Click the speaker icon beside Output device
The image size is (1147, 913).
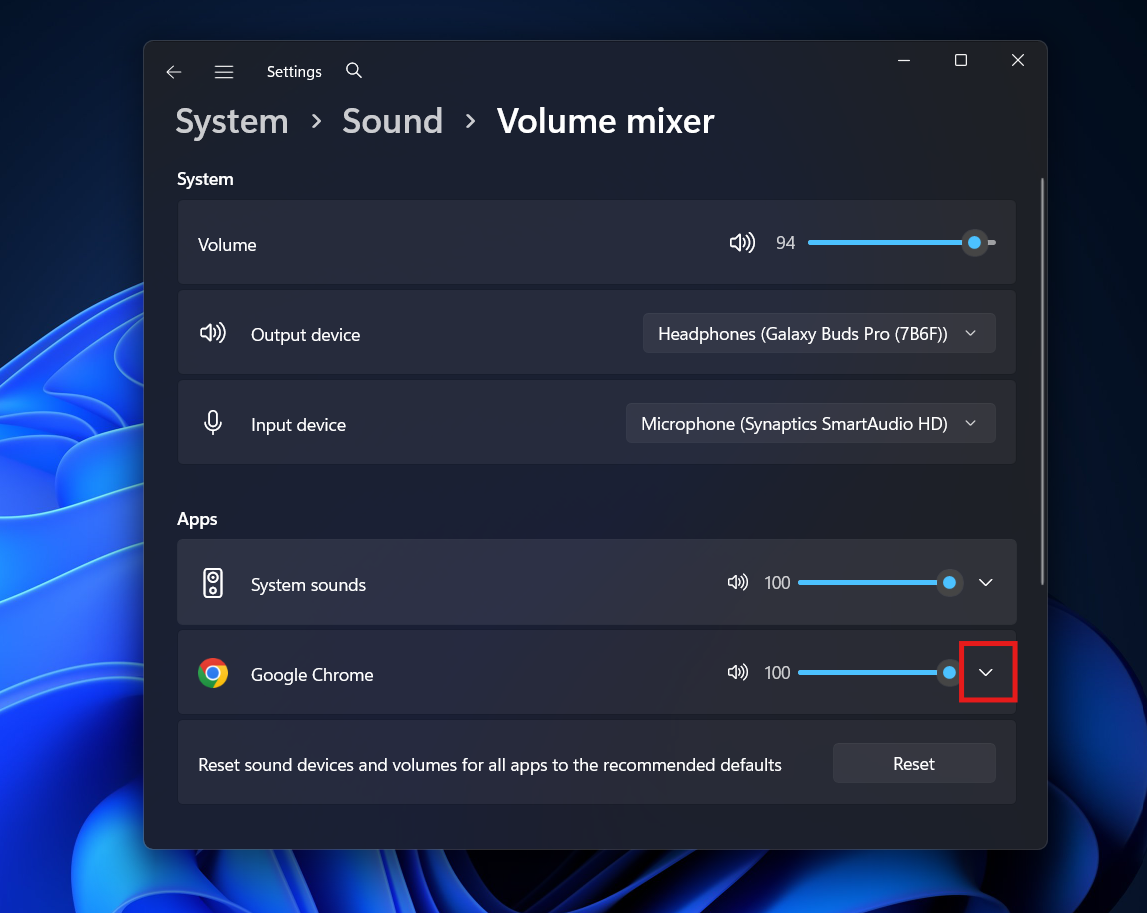pos(213,332)
